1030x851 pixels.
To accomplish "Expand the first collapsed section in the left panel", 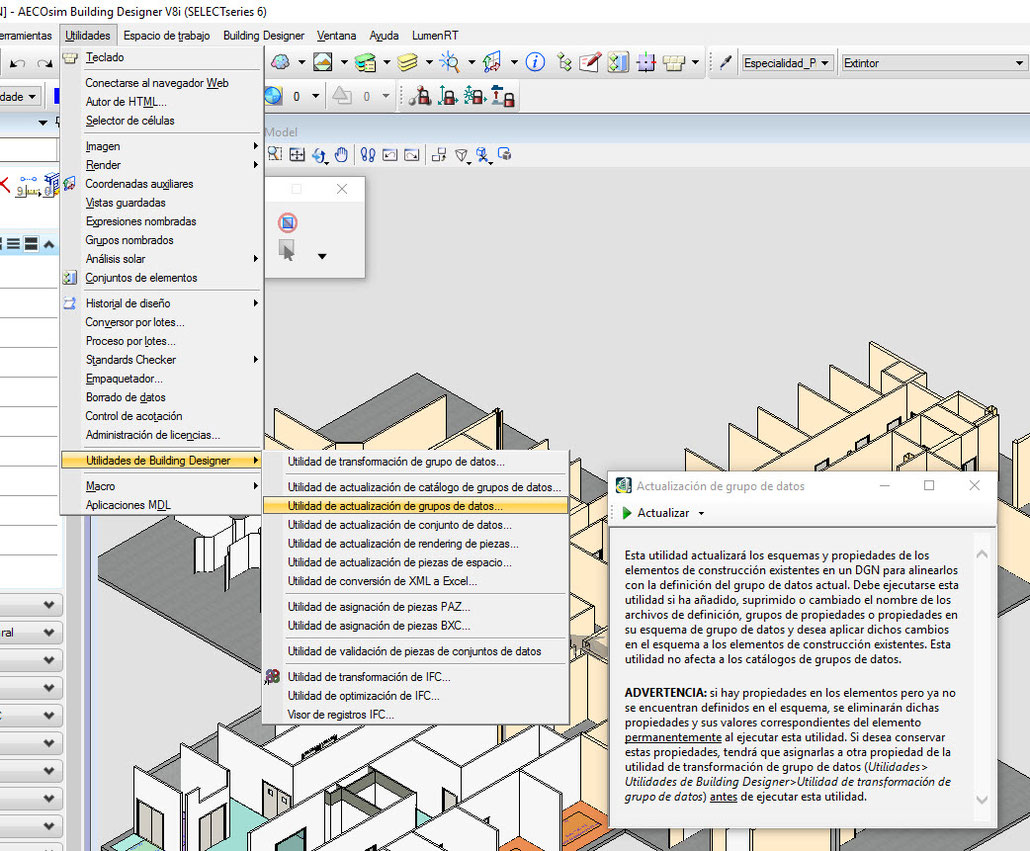I will pyautogui.click(x=49, y=604).
